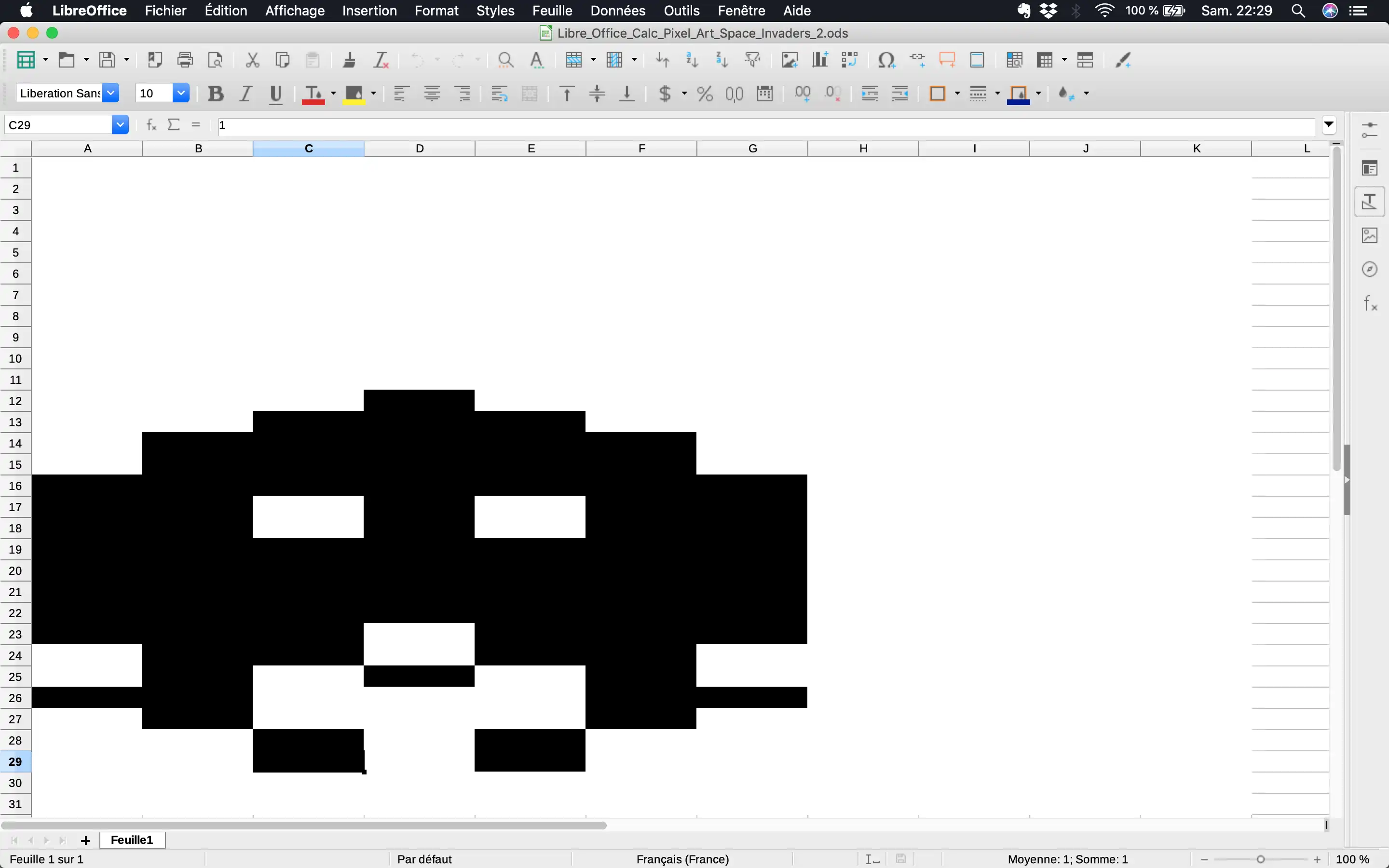Apply the yellow background highlight color

354,94
